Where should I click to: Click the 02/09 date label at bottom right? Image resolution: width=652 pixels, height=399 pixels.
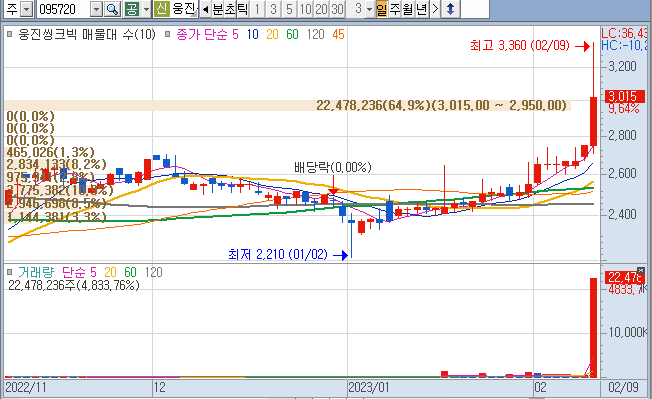pos(623,387)
